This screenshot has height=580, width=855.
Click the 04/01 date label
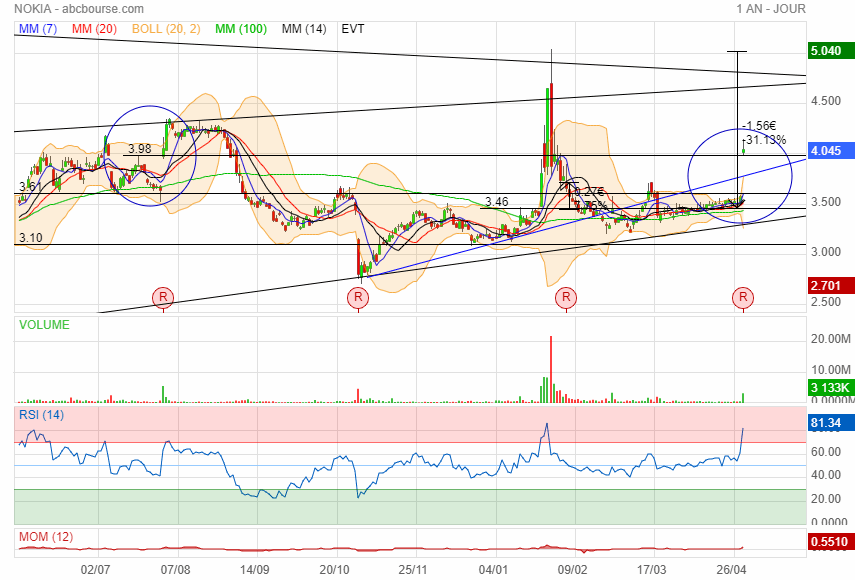[x=493, y=570]
